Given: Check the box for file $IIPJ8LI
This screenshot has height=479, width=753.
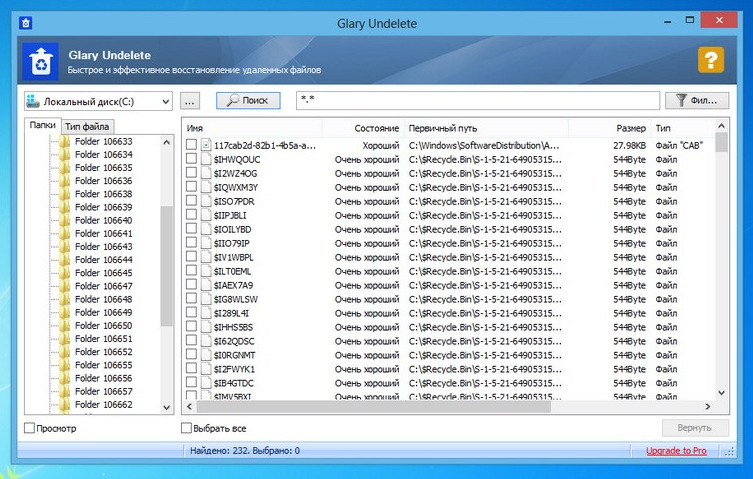Looking at the screenshot, I should click(x=191, y=214).
